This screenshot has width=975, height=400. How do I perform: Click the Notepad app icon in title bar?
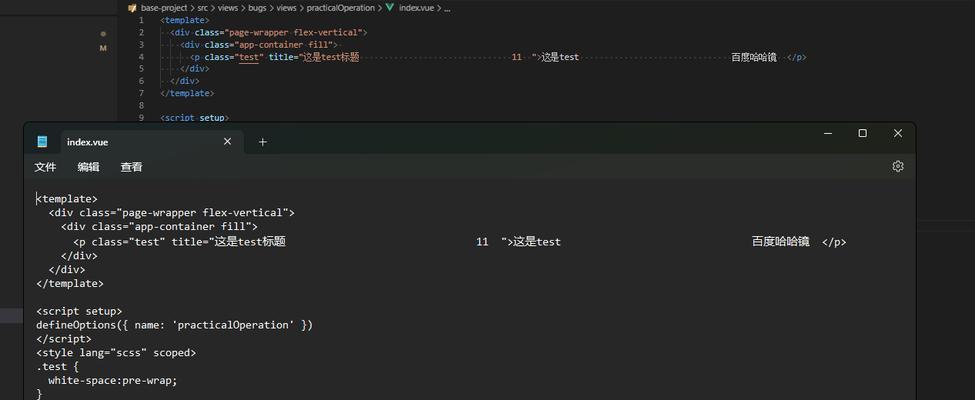(42, 142)
